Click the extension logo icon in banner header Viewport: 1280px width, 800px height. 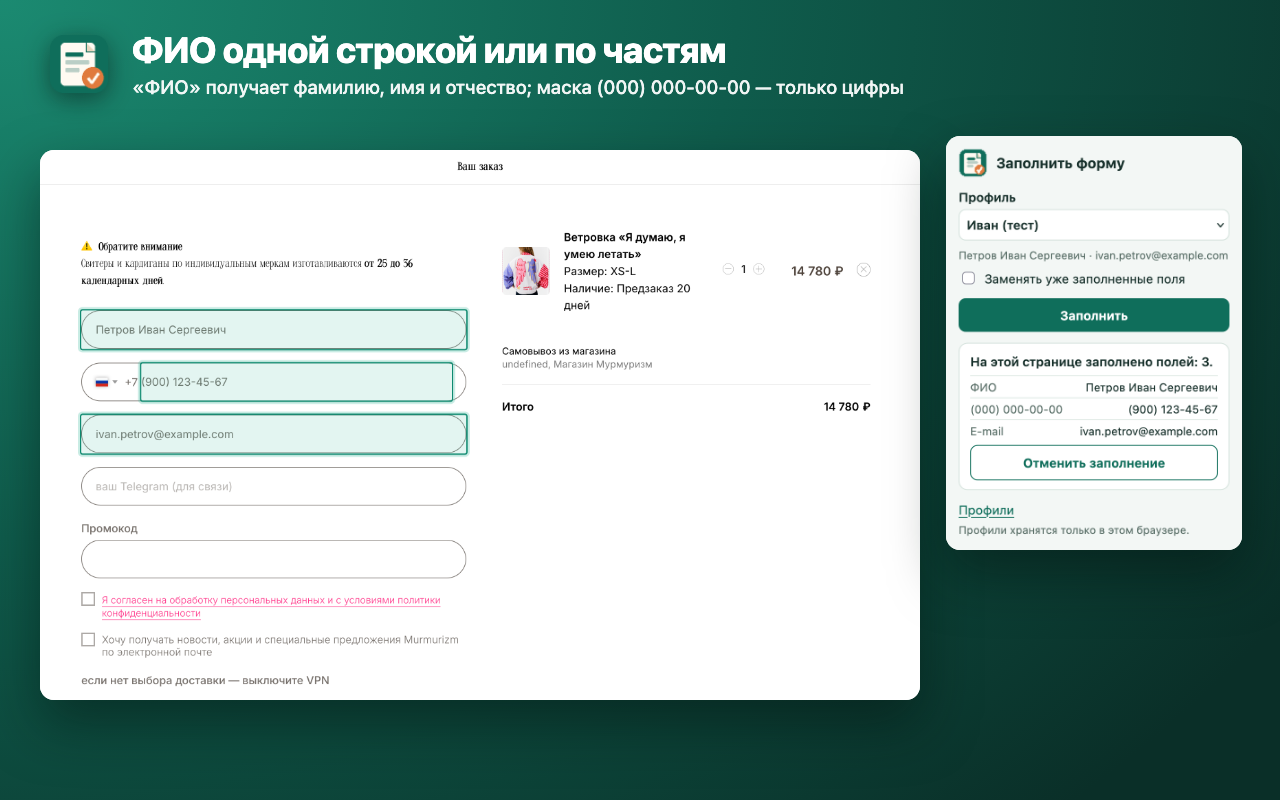point(79,66)
